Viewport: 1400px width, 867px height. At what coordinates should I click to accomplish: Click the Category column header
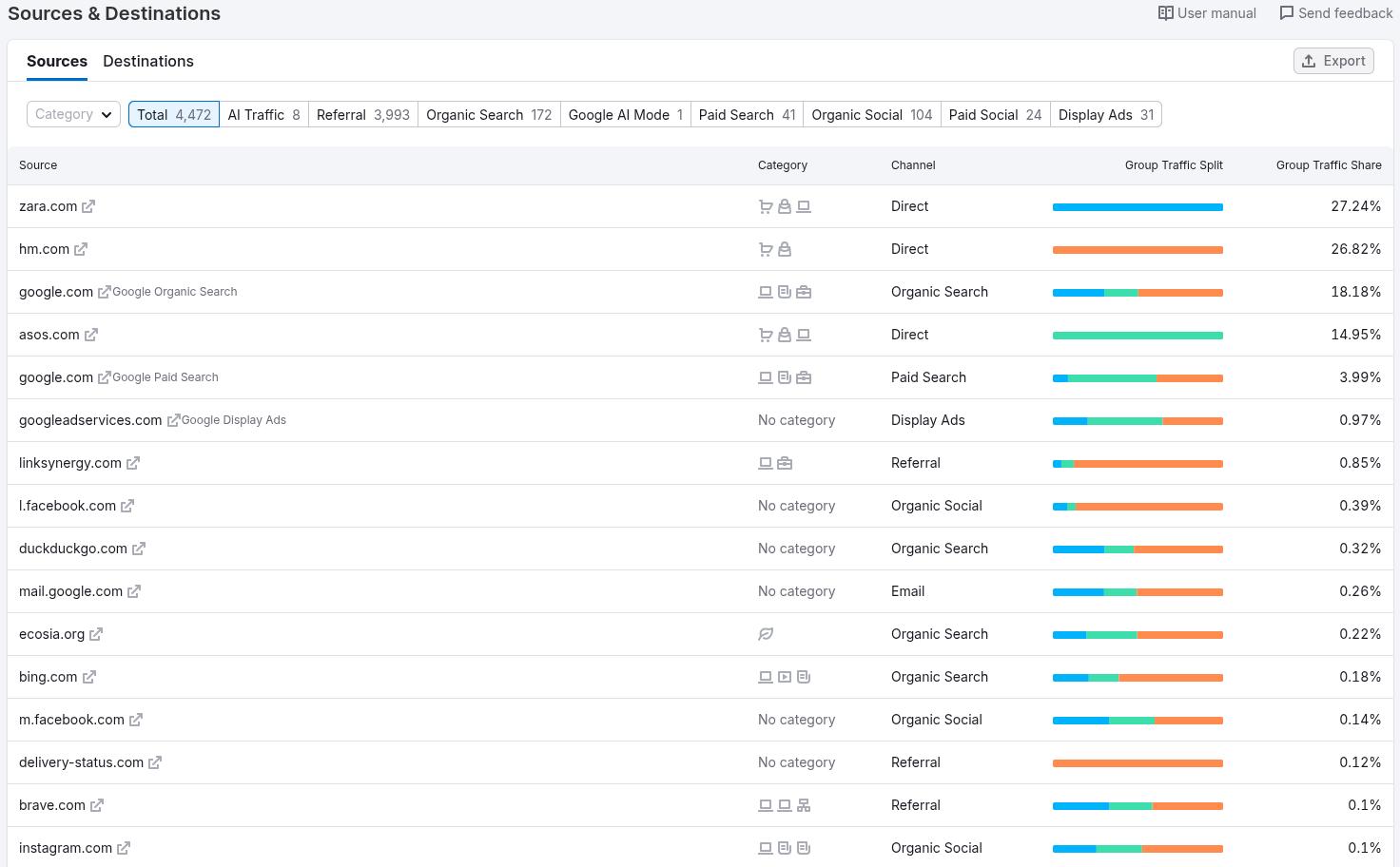pos(783,165)
